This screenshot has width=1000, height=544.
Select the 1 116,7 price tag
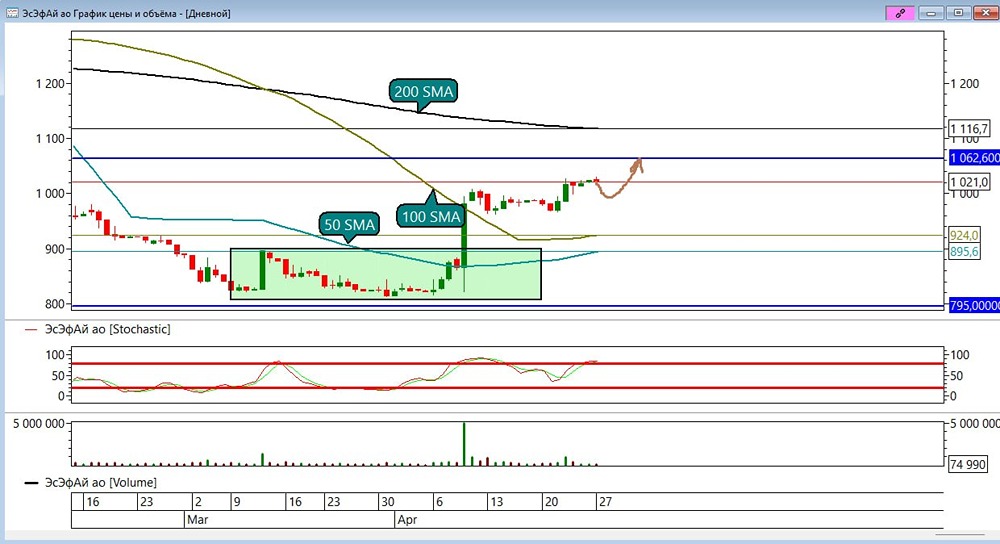(969, 129)
